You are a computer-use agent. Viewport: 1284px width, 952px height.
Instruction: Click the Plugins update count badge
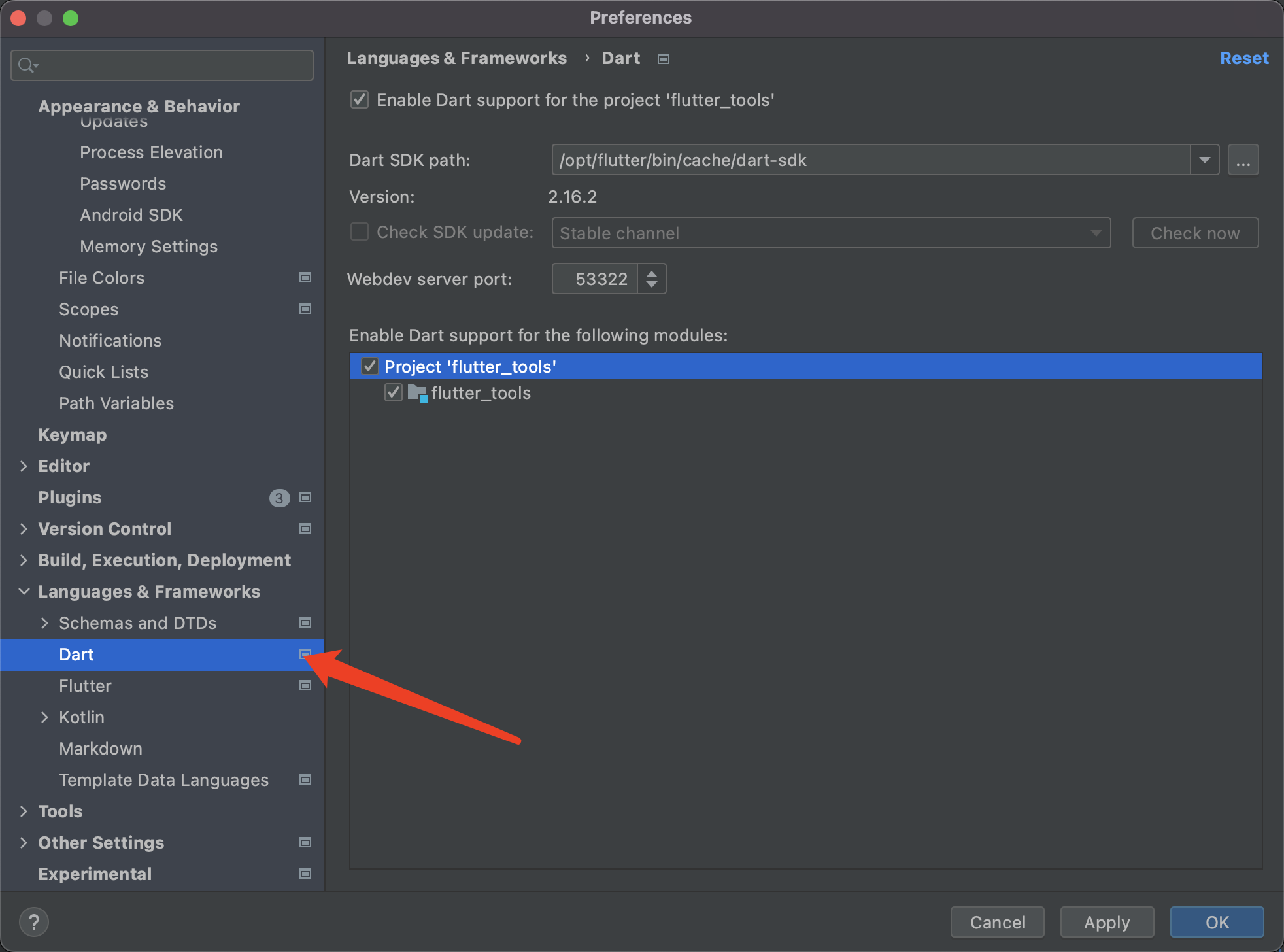(279, 498)
